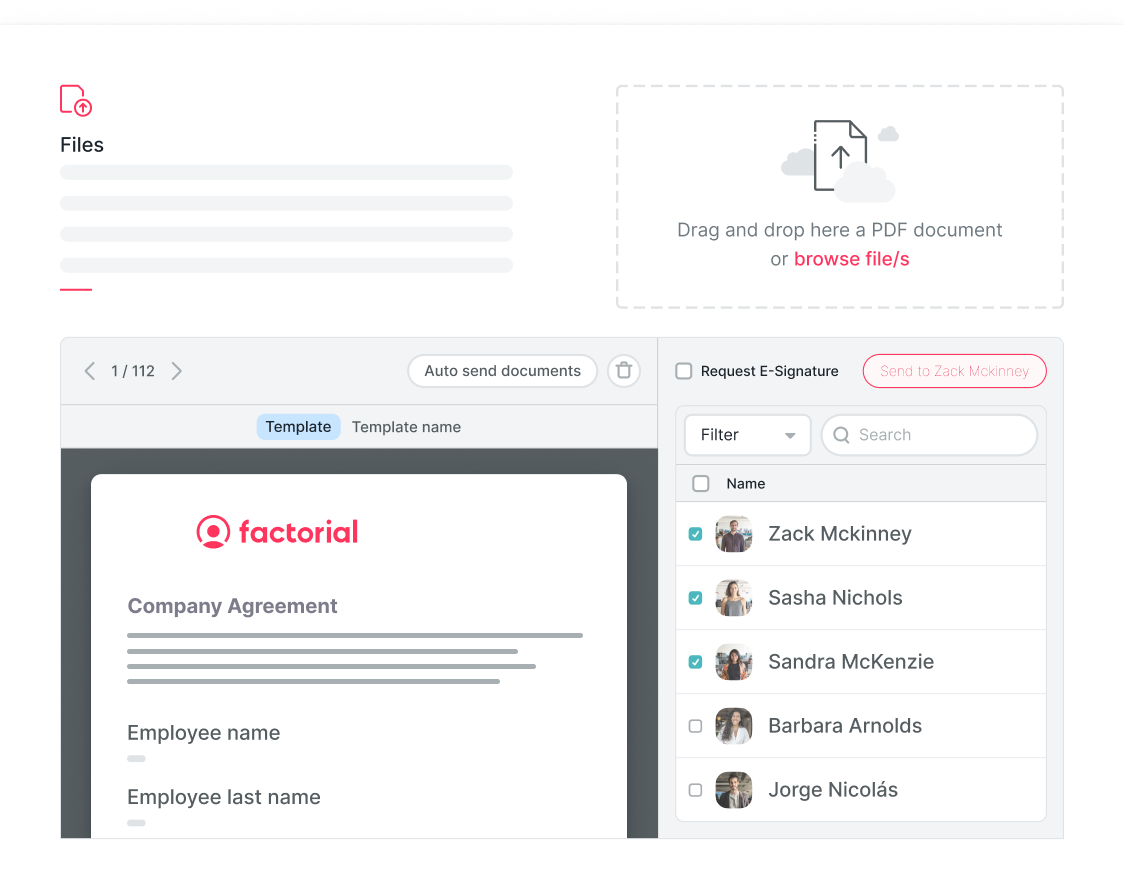Click the Employee last name field label

point(224,797)
